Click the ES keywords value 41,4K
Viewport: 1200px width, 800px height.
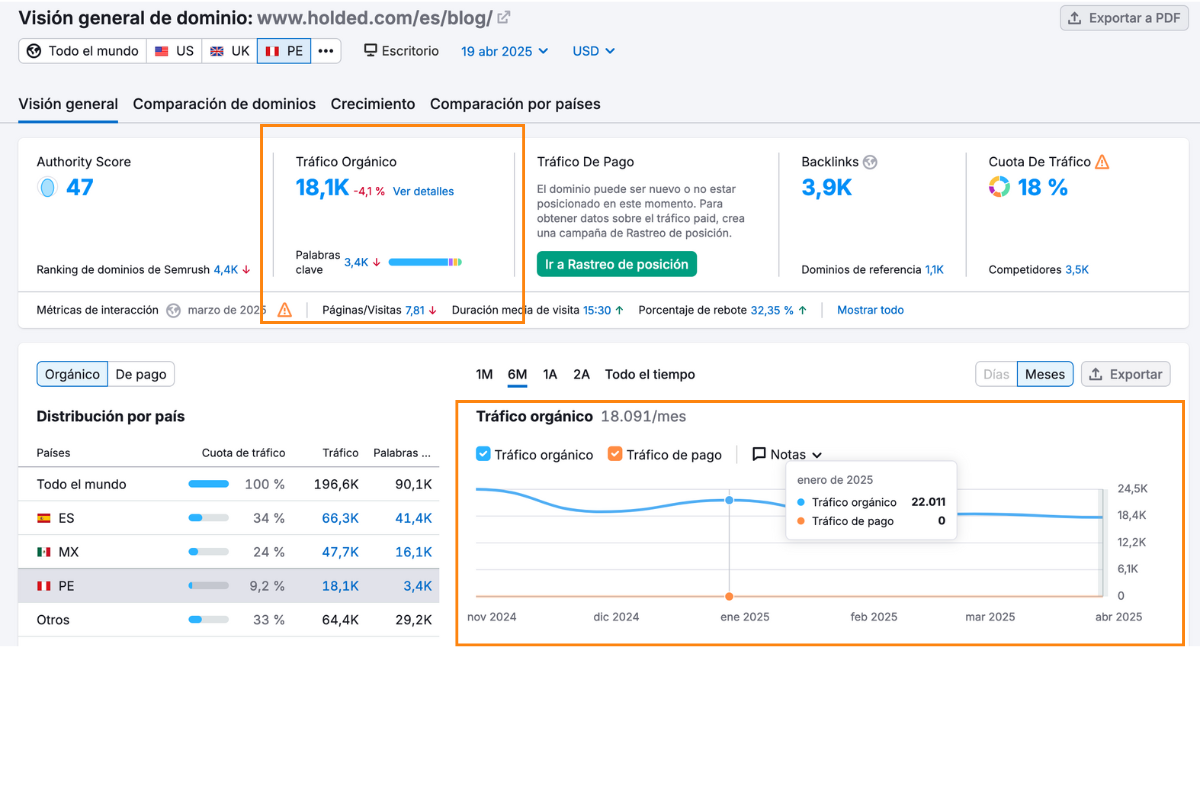point(413,518)
